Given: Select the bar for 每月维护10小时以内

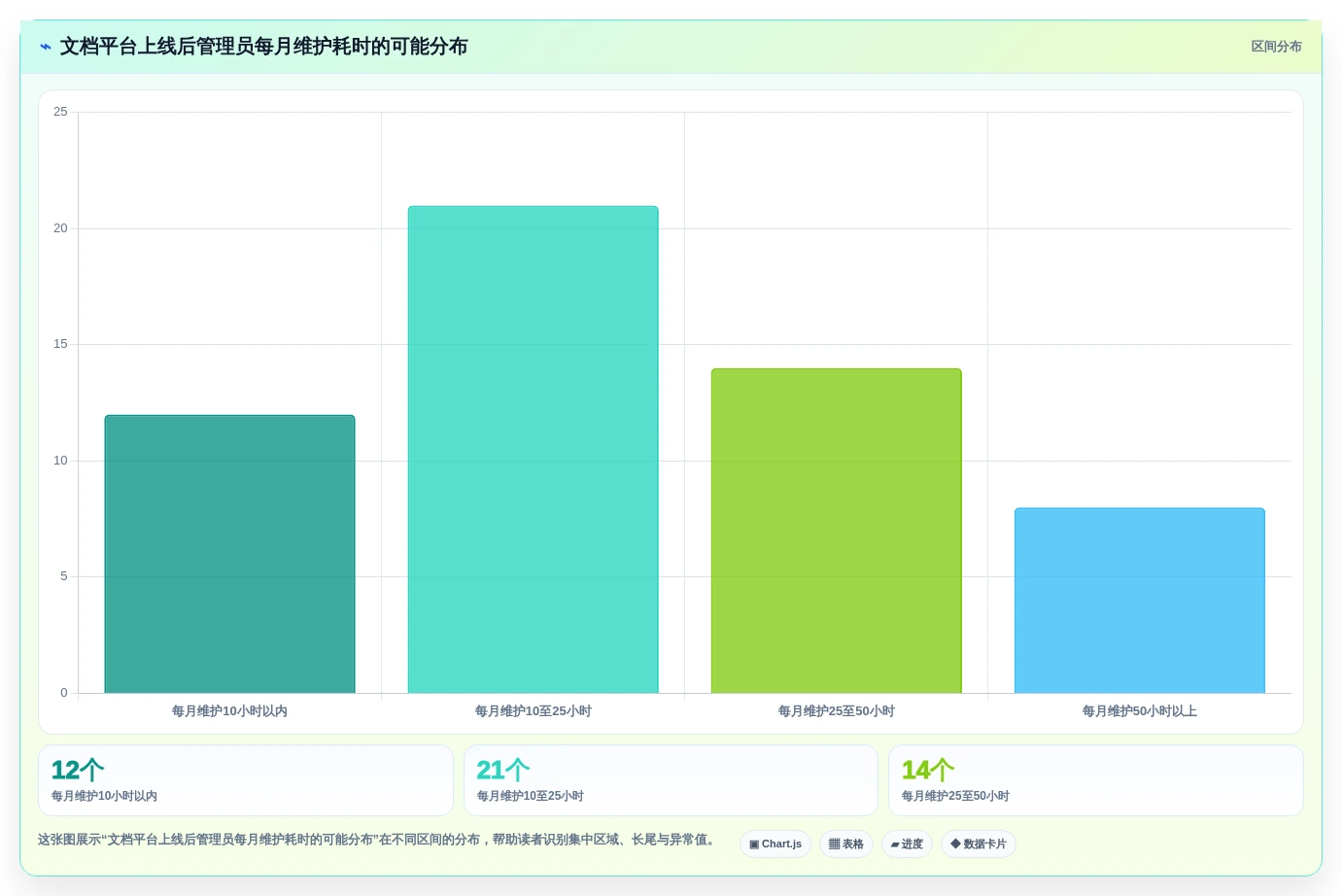Looking at the screenshot, I should pyautogui.click(x=229, y=554).
